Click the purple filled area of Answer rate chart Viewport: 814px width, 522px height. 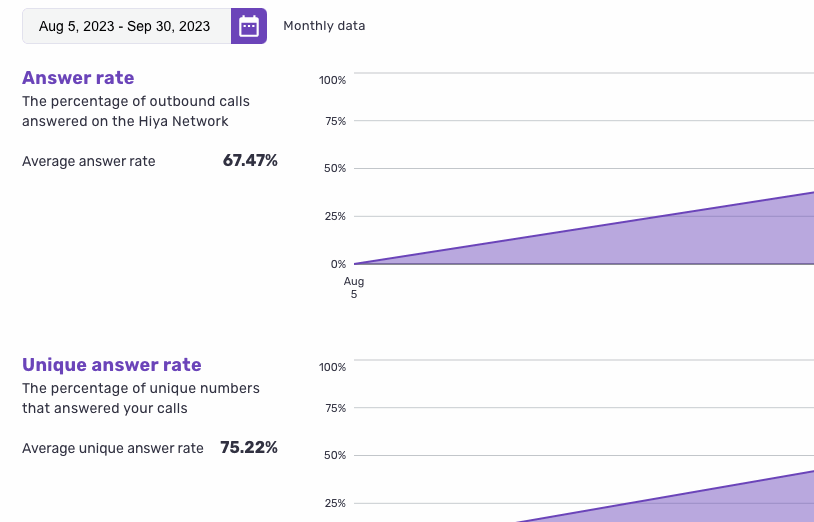pyautogui.click(x=700, y=240)
